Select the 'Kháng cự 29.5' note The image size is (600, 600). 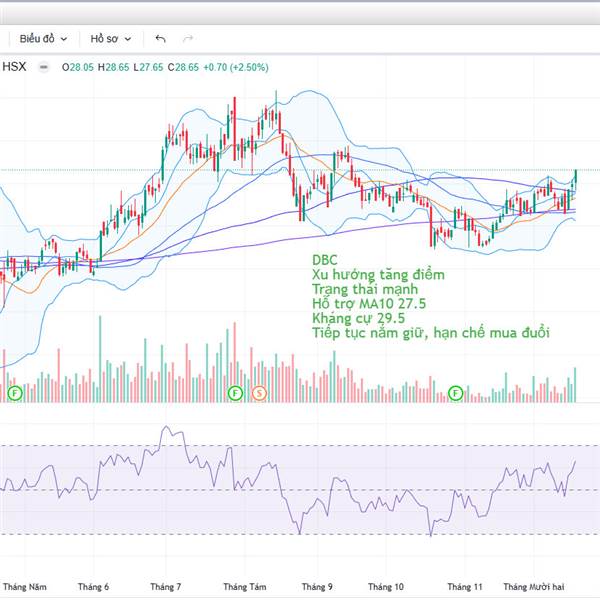(x=358, y=318)
